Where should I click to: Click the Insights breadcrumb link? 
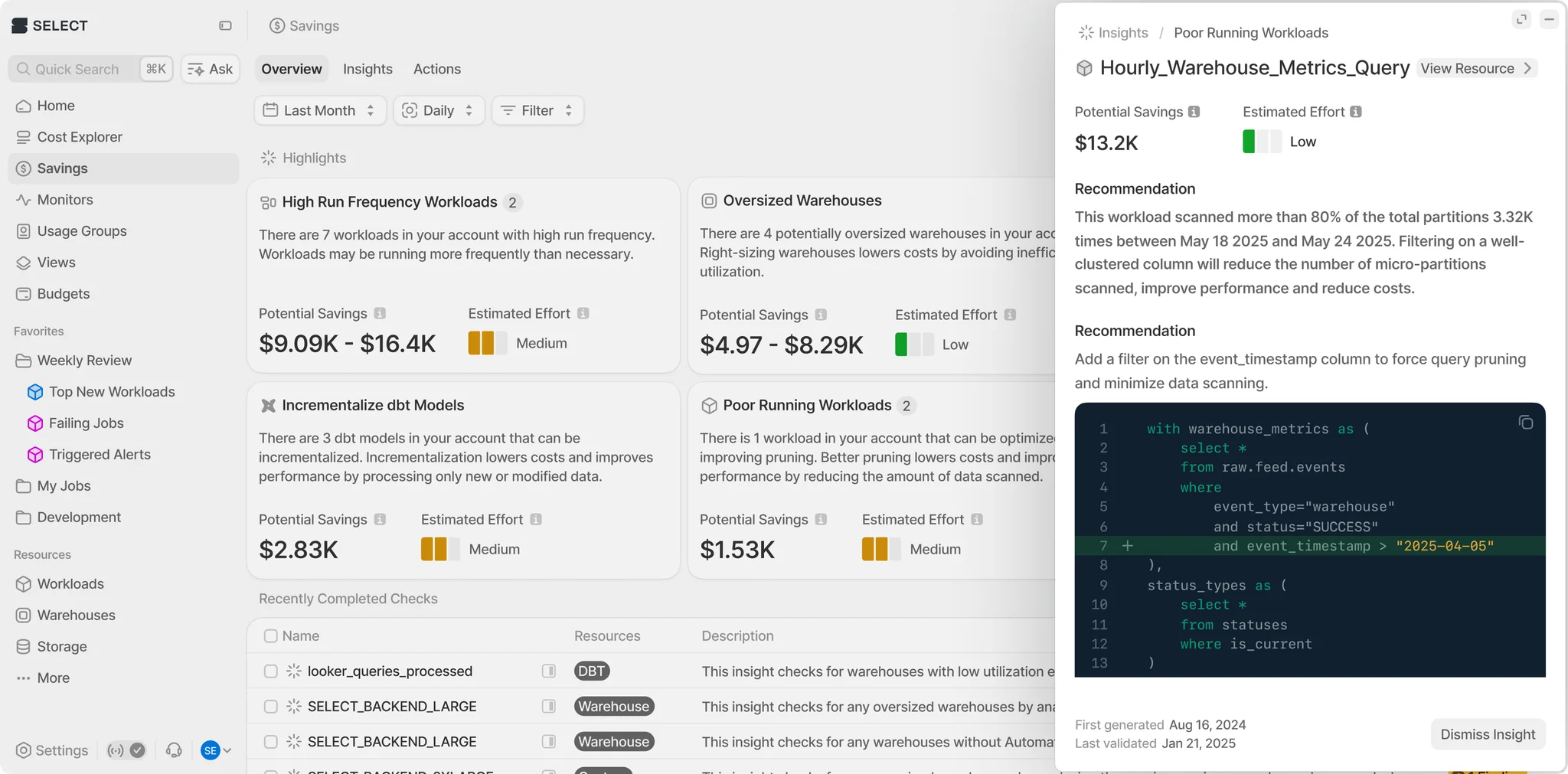1113,33
